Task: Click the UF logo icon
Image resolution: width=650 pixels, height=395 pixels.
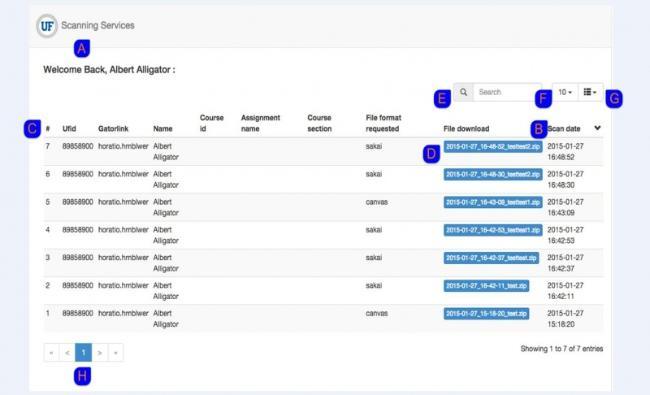Action: (47, 26)
